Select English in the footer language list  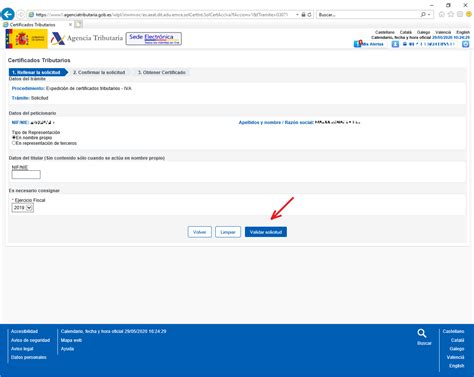click(457, 366)
